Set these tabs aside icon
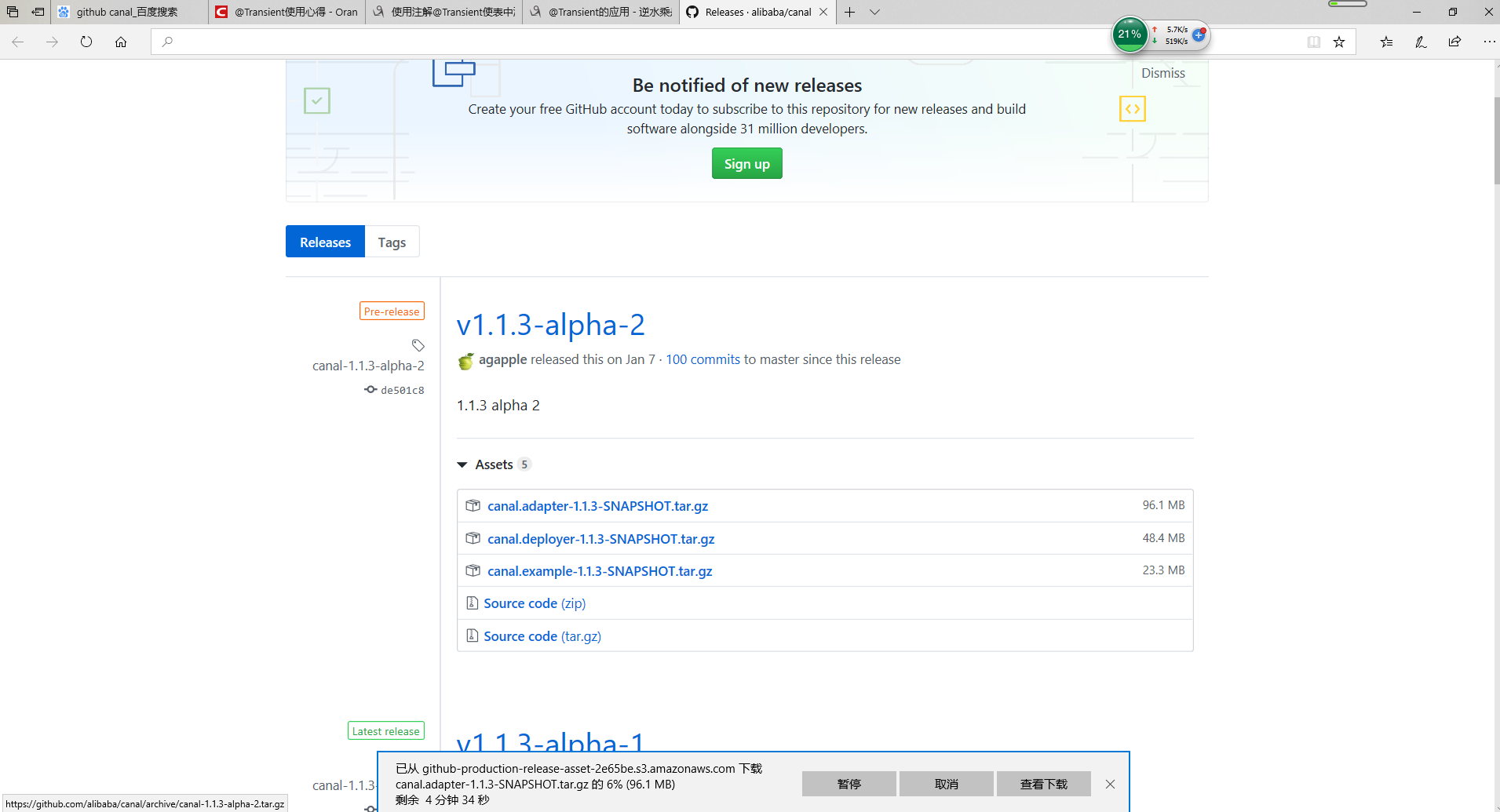This screenshot has width=1500, height=812. point(38,12)
